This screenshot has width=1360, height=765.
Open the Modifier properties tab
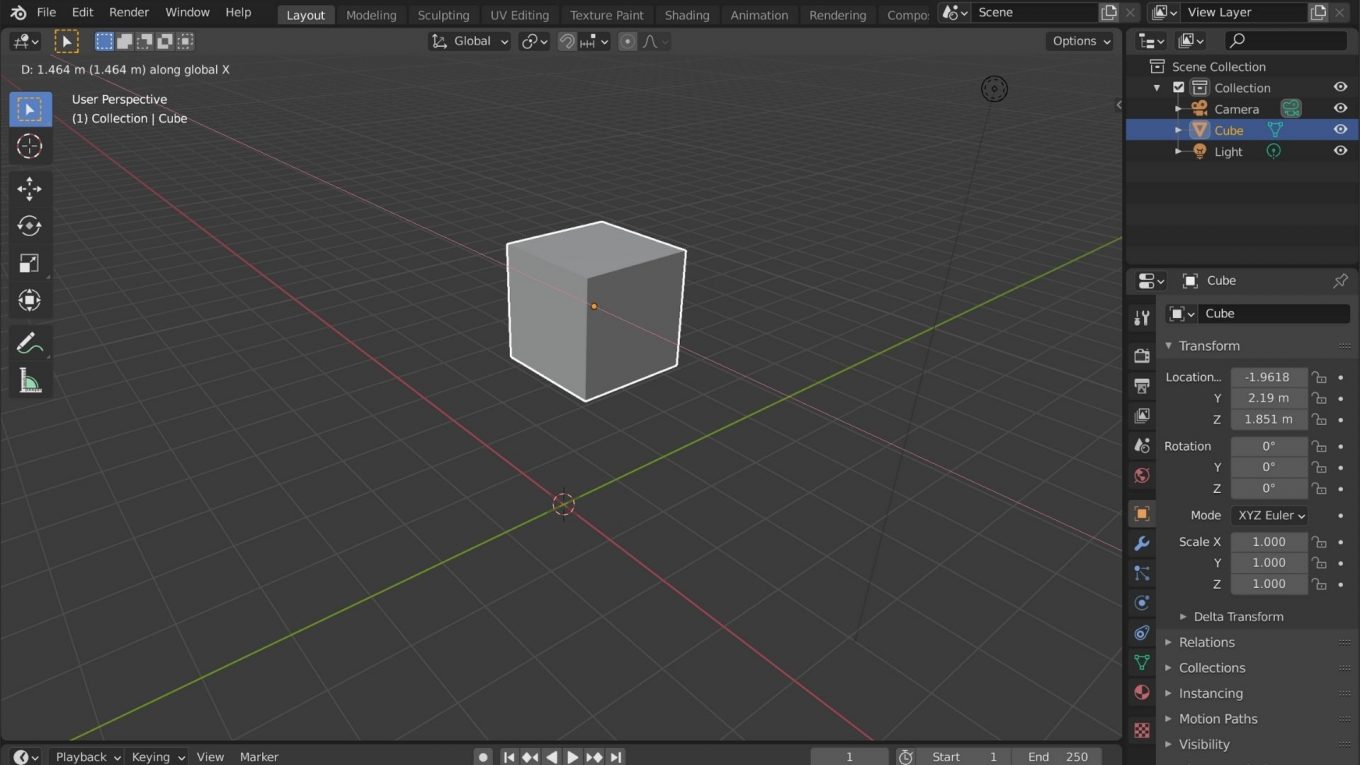point(1141,544)
